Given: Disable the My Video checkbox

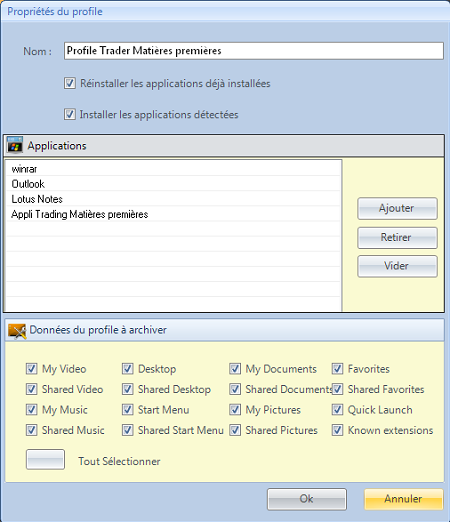Looking at the screenshot, I should (x=31, y=369).
